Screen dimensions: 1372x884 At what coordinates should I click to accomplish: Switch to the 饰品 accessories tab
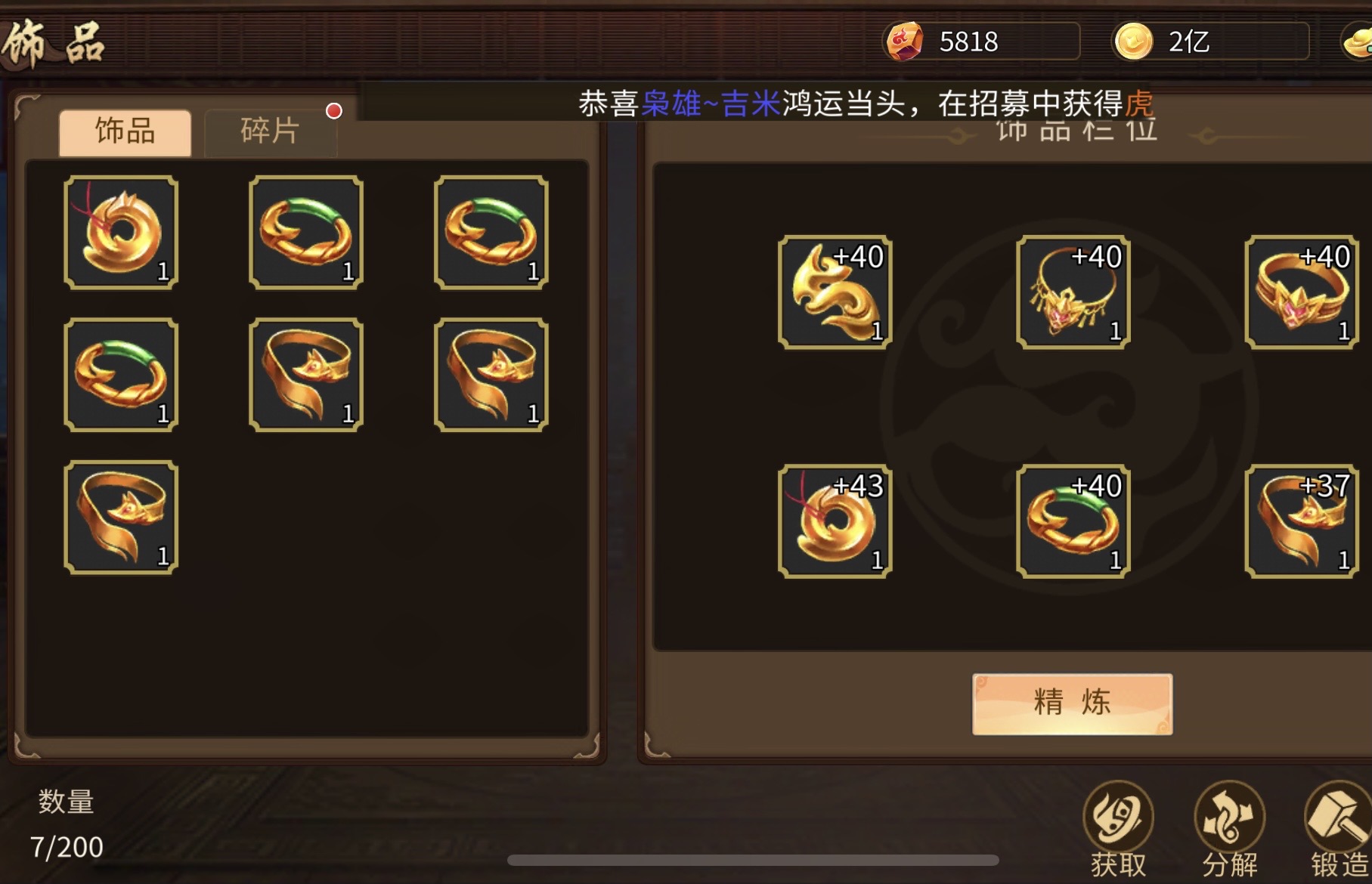point(125,132)
